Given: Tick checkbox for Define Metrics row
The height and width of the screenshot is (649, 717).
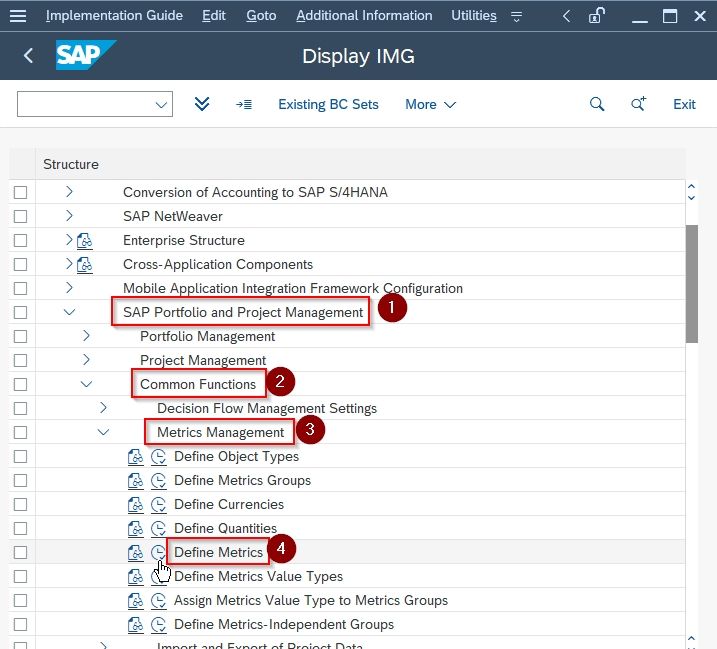Looking at the screenshot, I should [x=21, y=552].
